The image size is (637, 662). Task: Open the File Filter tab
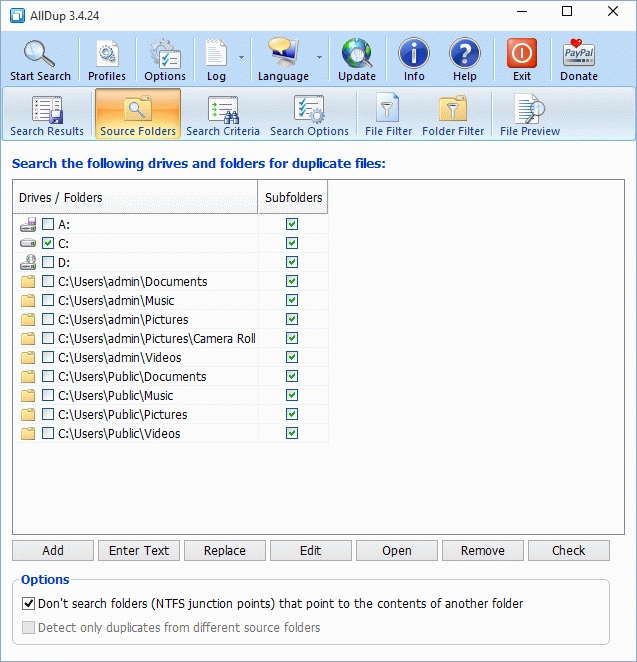388,116
